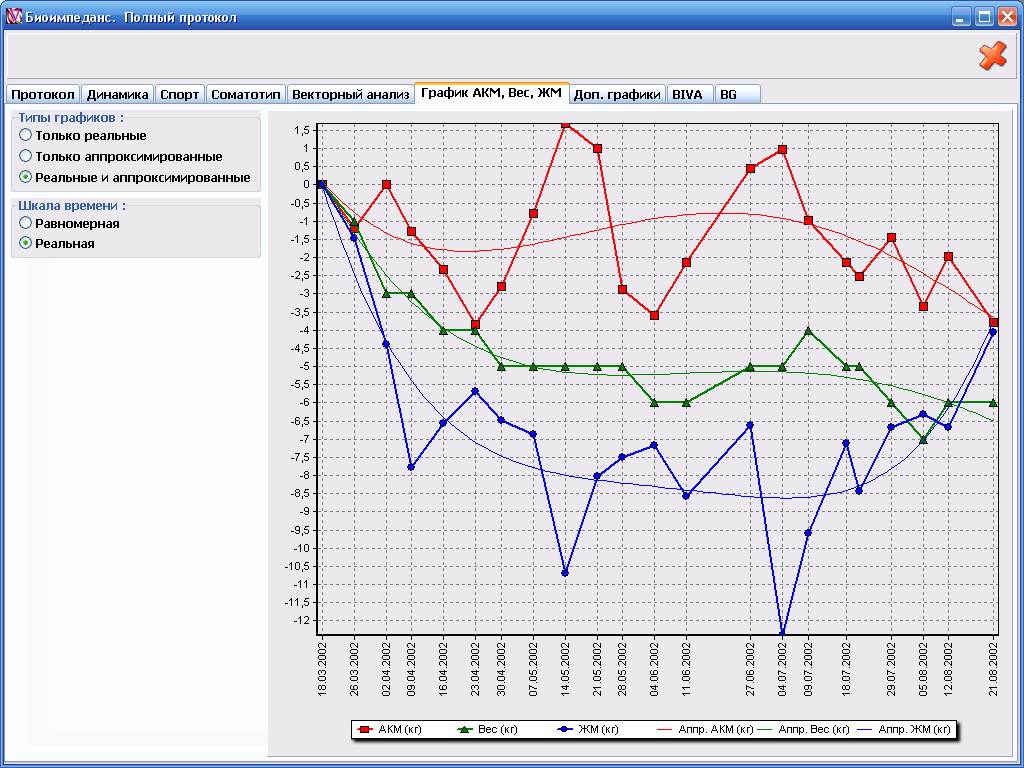Image resolution: width=1024 pixels, height=768 pixels.
Task: Open the Векторный анализ tab
Action: 350,94
